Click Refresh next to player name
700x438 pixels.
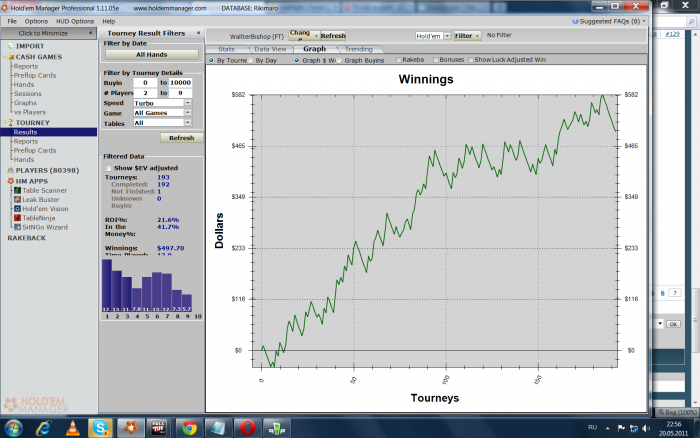pos(333,36)
